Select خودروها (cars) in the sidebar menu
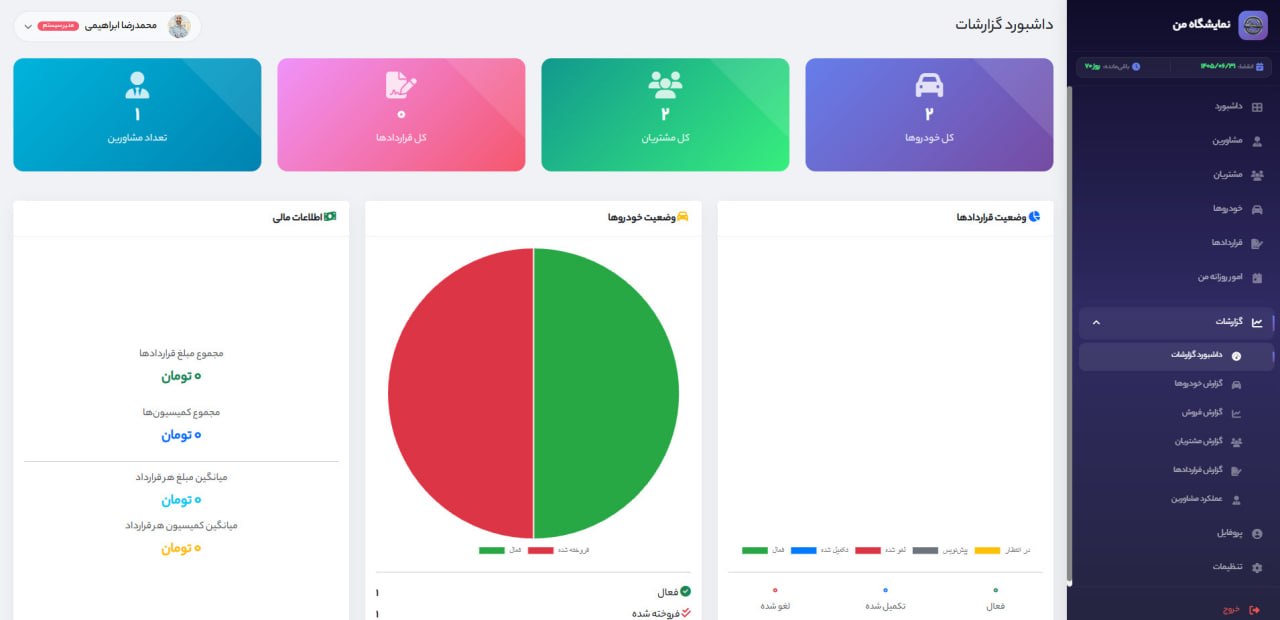This screenshot has height=620, width=1280. coord(1176,209)
